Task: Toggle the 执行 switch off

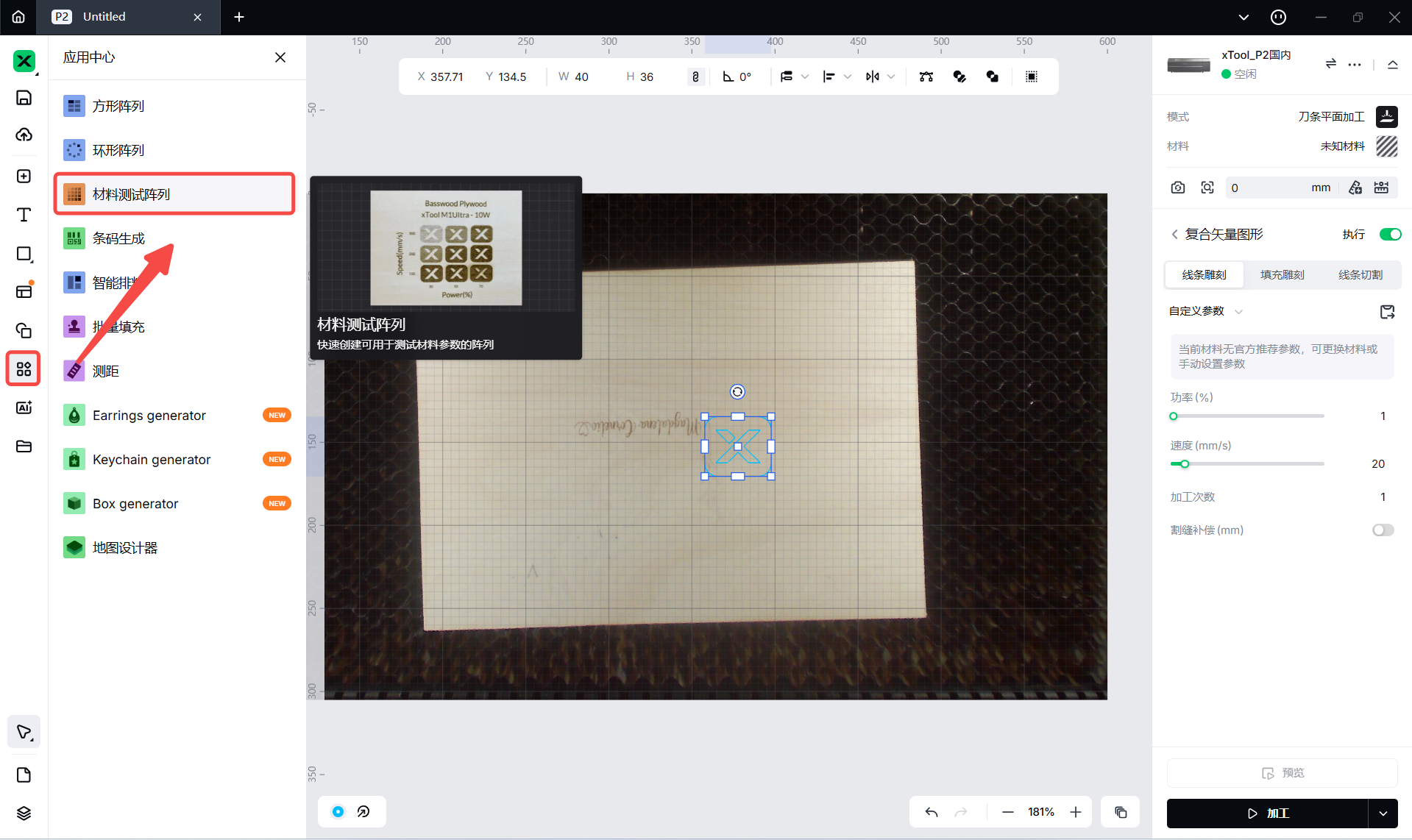Action: [1390, 235]
